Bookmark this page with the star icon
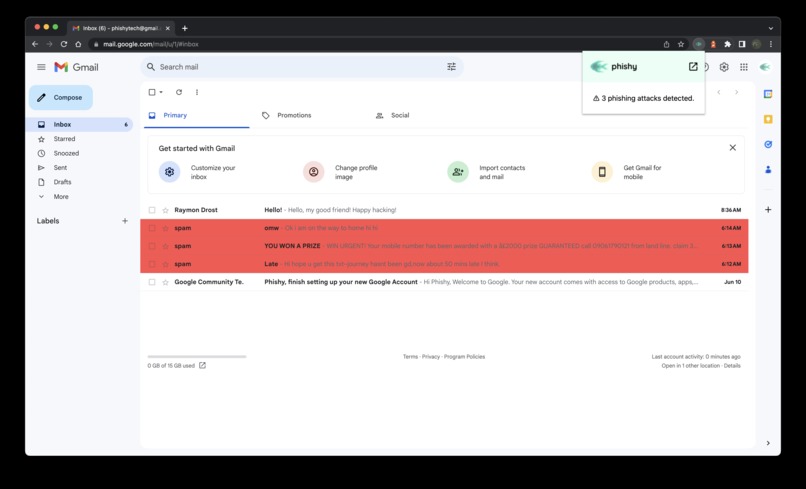Image resolution: width=806 pixels, height=489 pixels. coord(681,44)
